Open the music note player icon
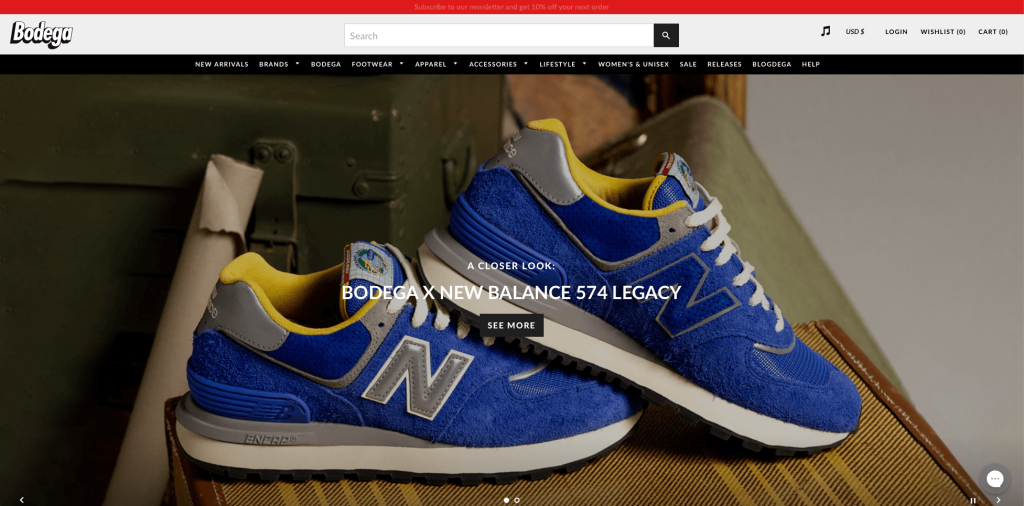 [x=825, y=31]
